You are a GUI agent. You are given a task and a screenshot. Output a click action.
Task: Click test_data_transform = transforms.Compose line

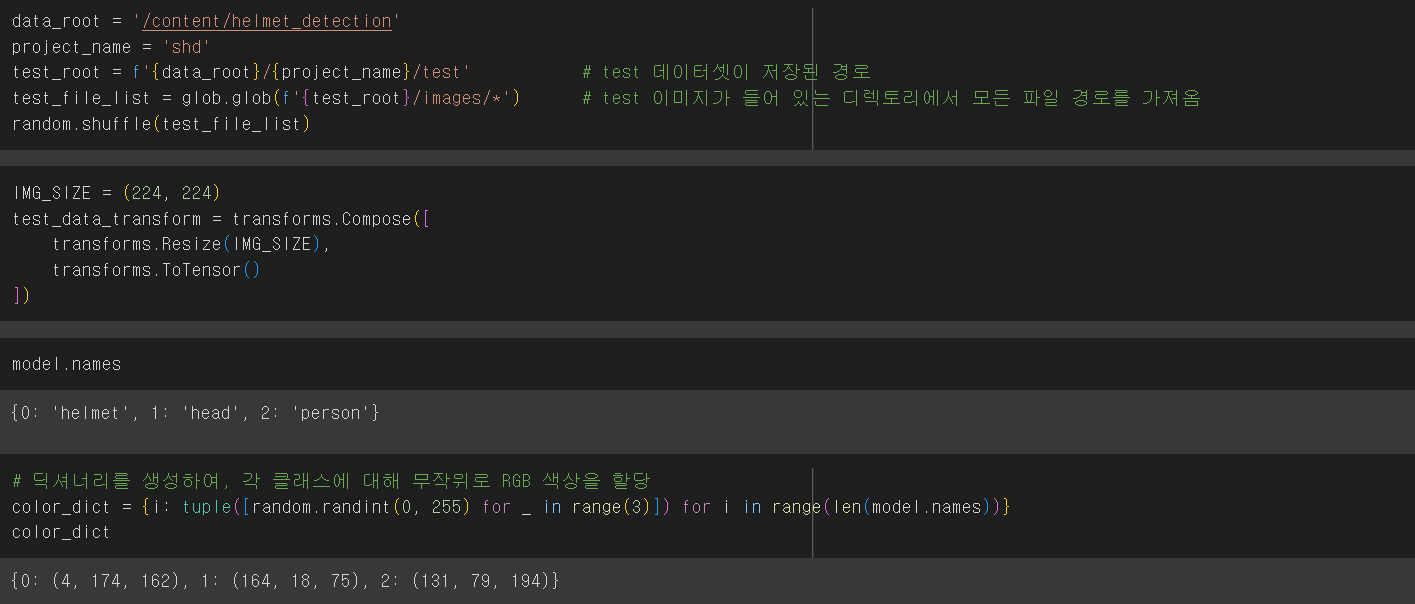pyautogui.click(x=221, y=218)
